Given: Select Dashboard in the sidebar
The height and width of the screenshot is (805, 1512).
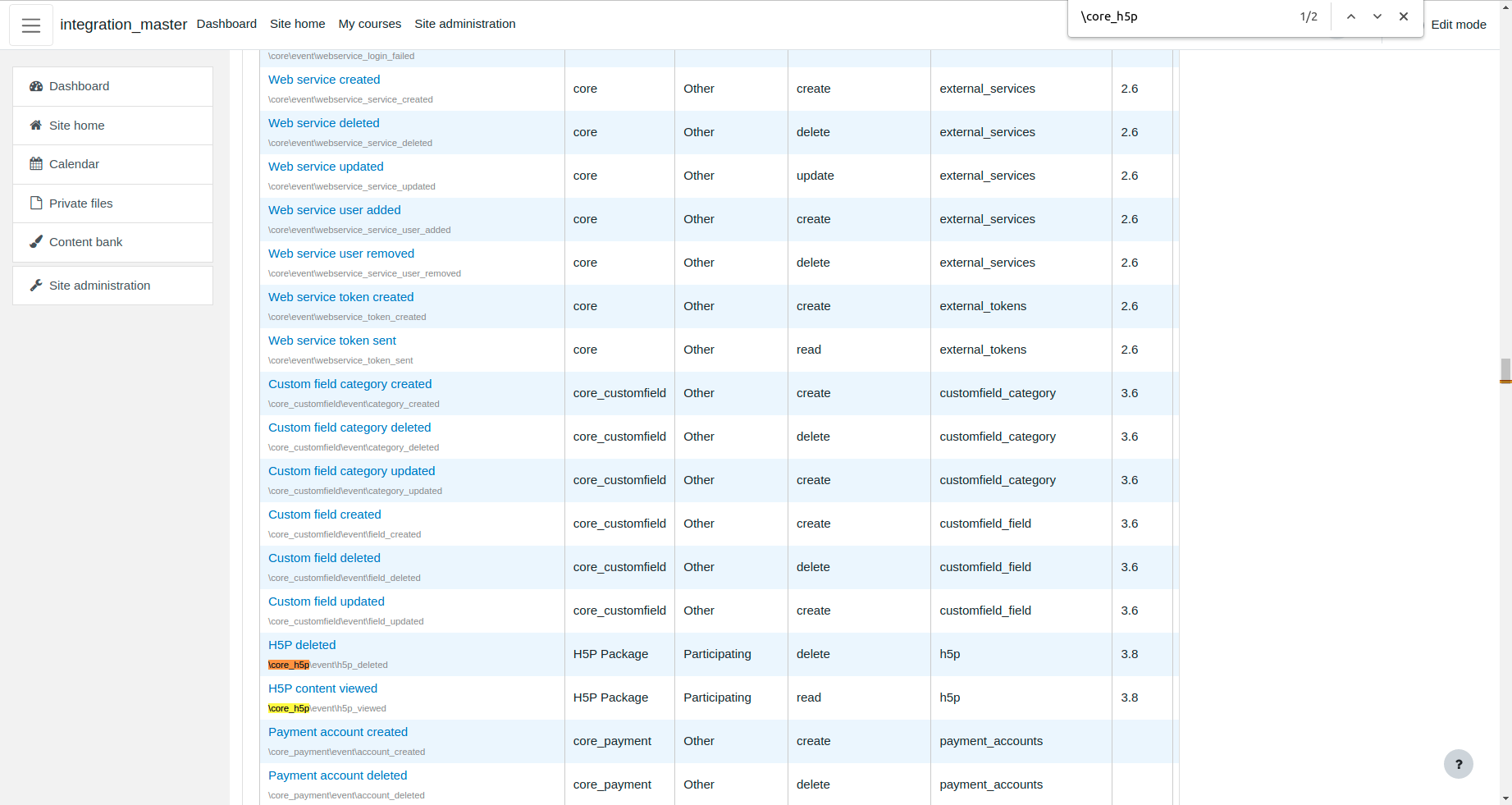Looking at the screenshot, I should coord(113,86).
